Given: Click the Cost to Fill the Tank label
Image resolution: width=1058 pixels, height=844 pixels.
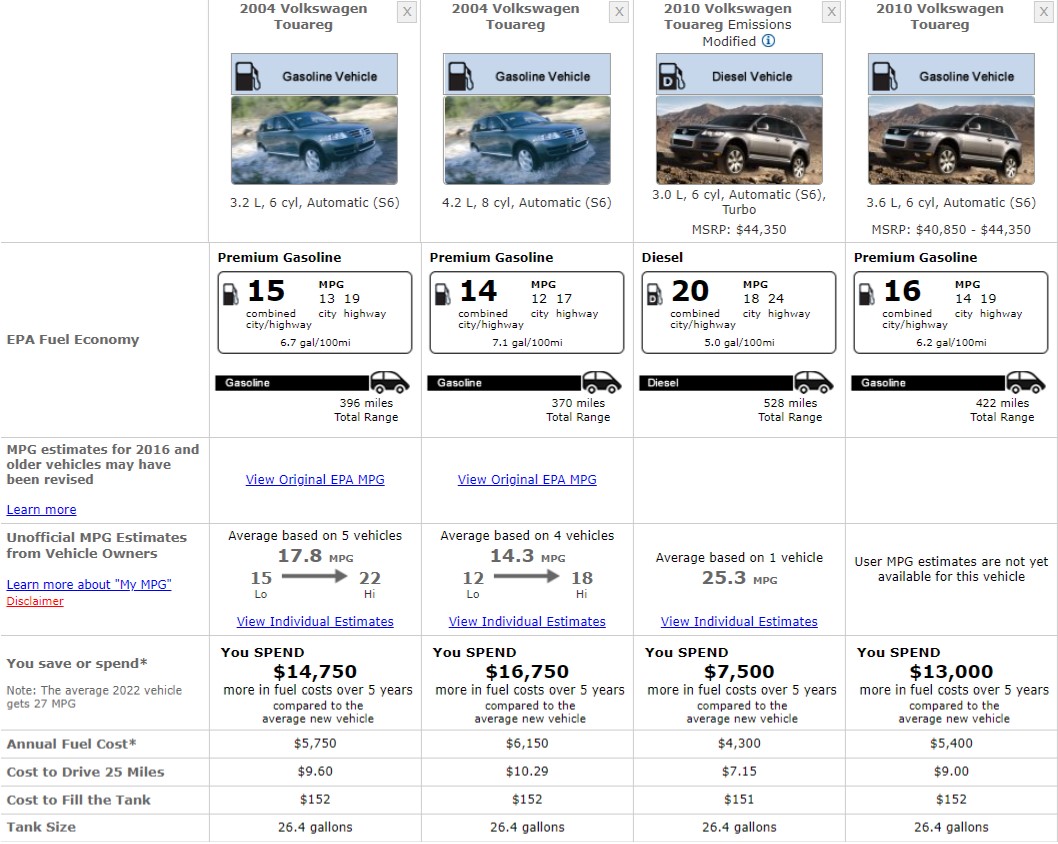Looking at the screenshot, I should coord(79,800).
